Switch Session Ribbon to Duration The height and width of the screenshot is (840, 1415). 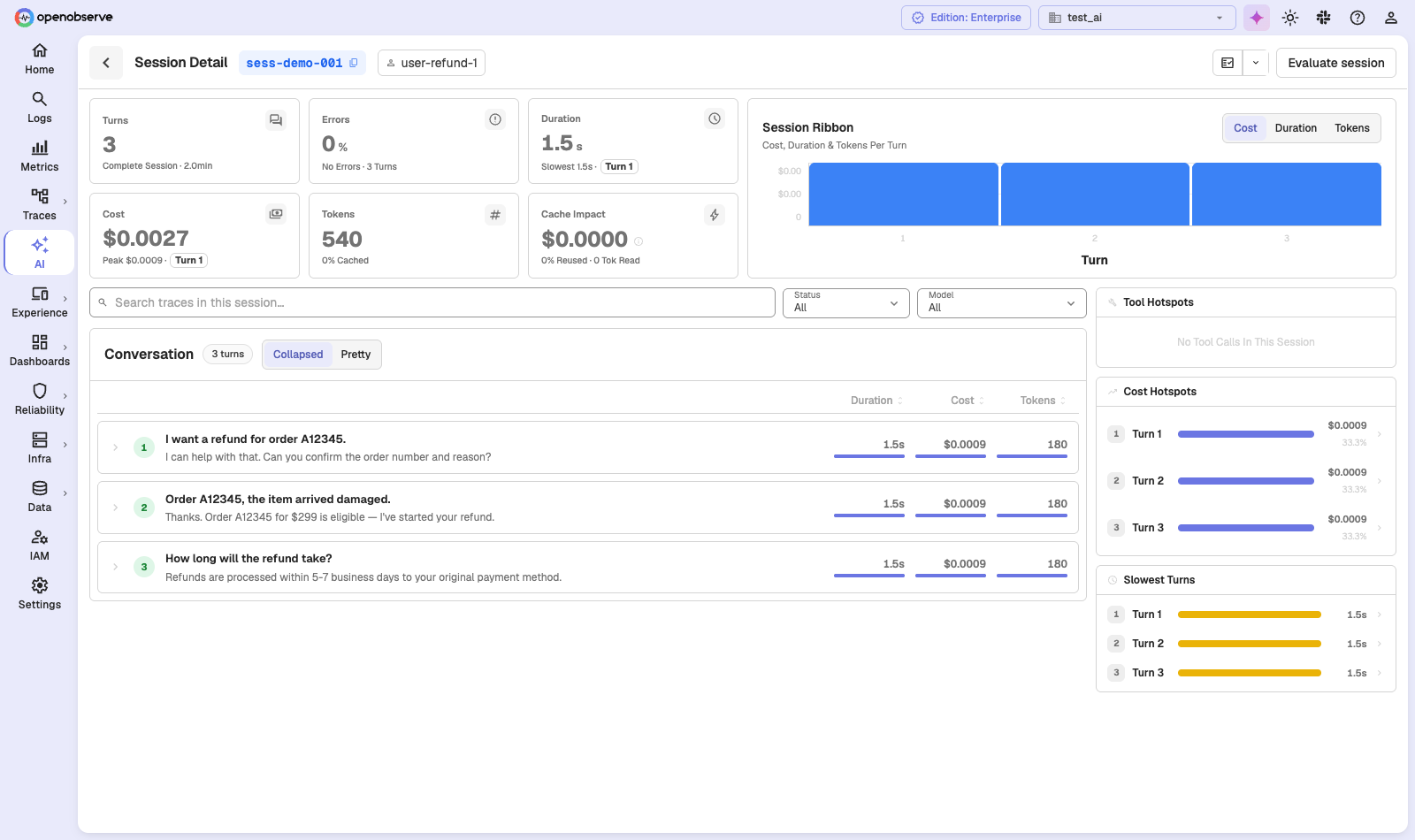[1296, 128]
